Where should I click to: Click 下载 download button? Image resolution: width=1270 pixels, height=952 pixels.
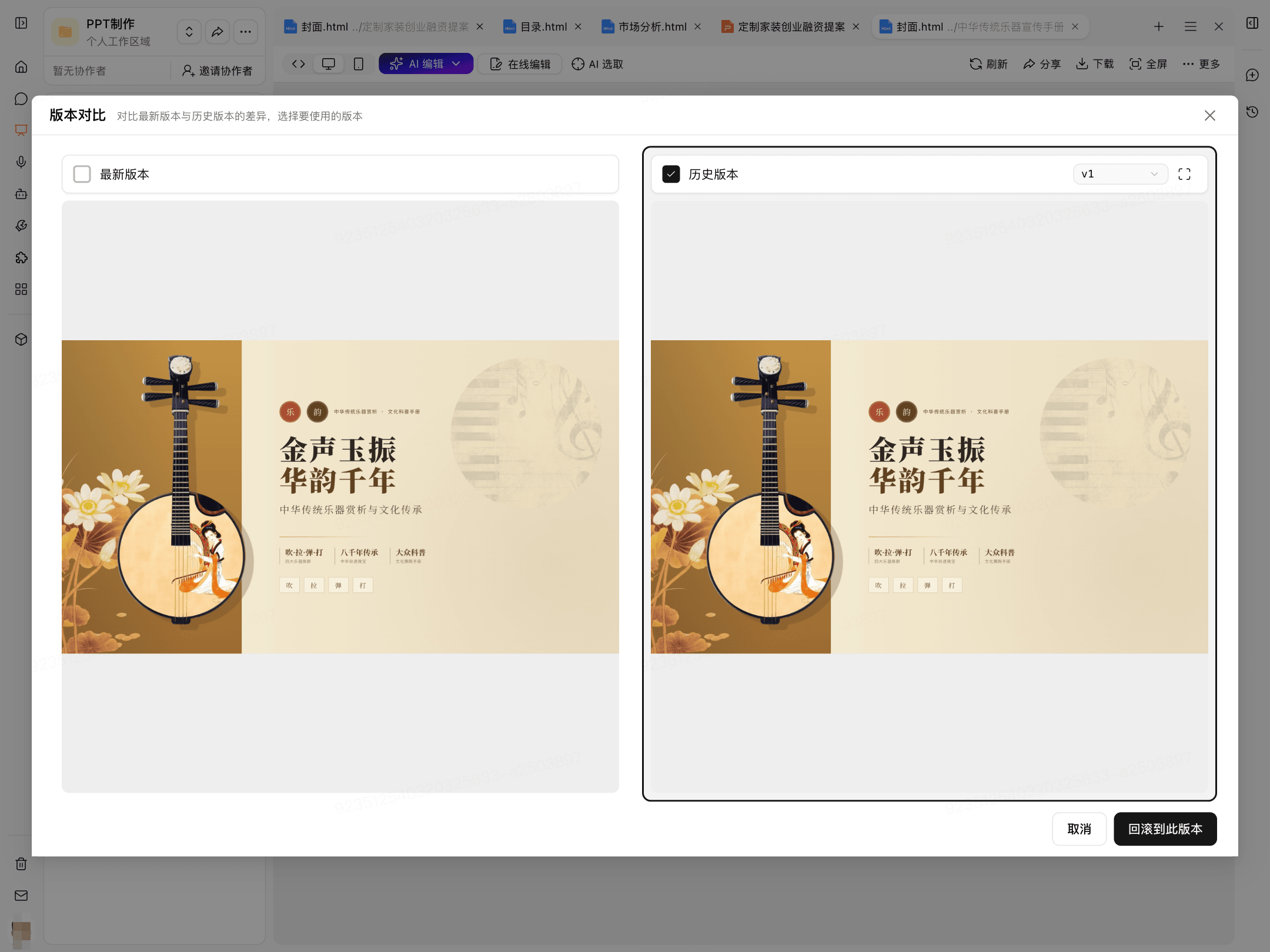click(1095, 64)
